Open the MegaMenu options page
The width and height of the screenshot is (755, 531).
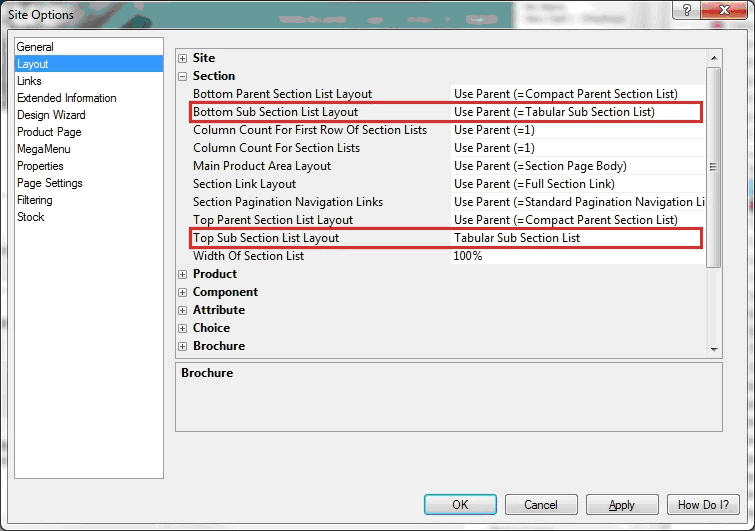pos(43,149)
